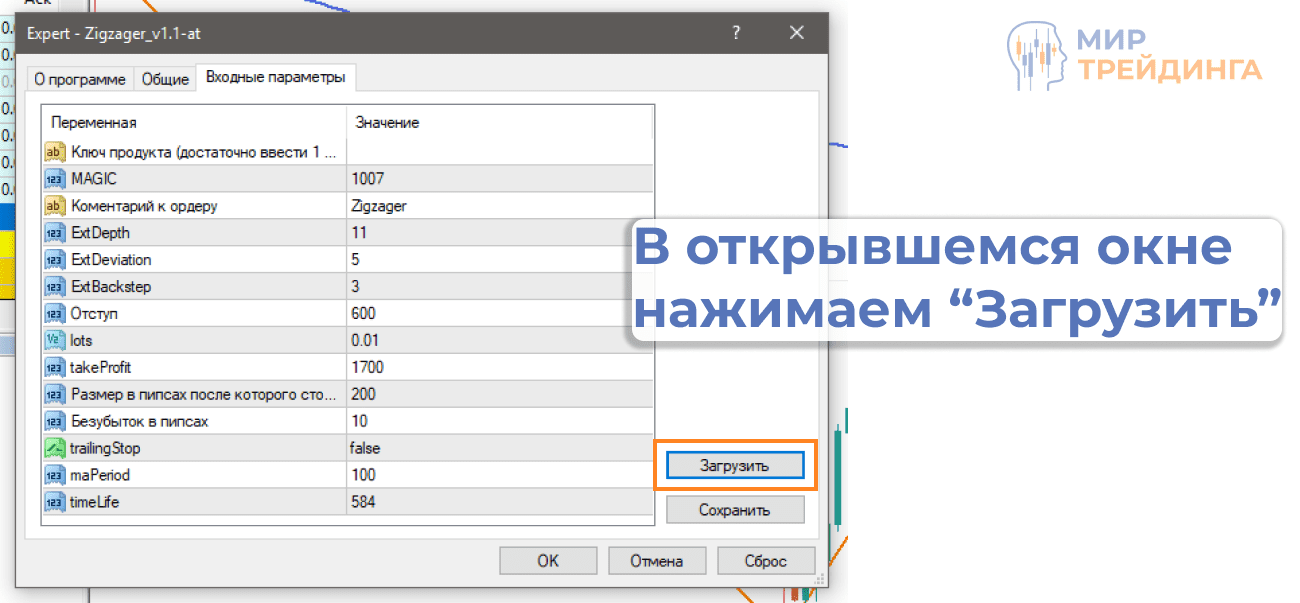Confirm settings with the OK button
The height and width of the screenshot is (603, 1300).
(548, 560)
